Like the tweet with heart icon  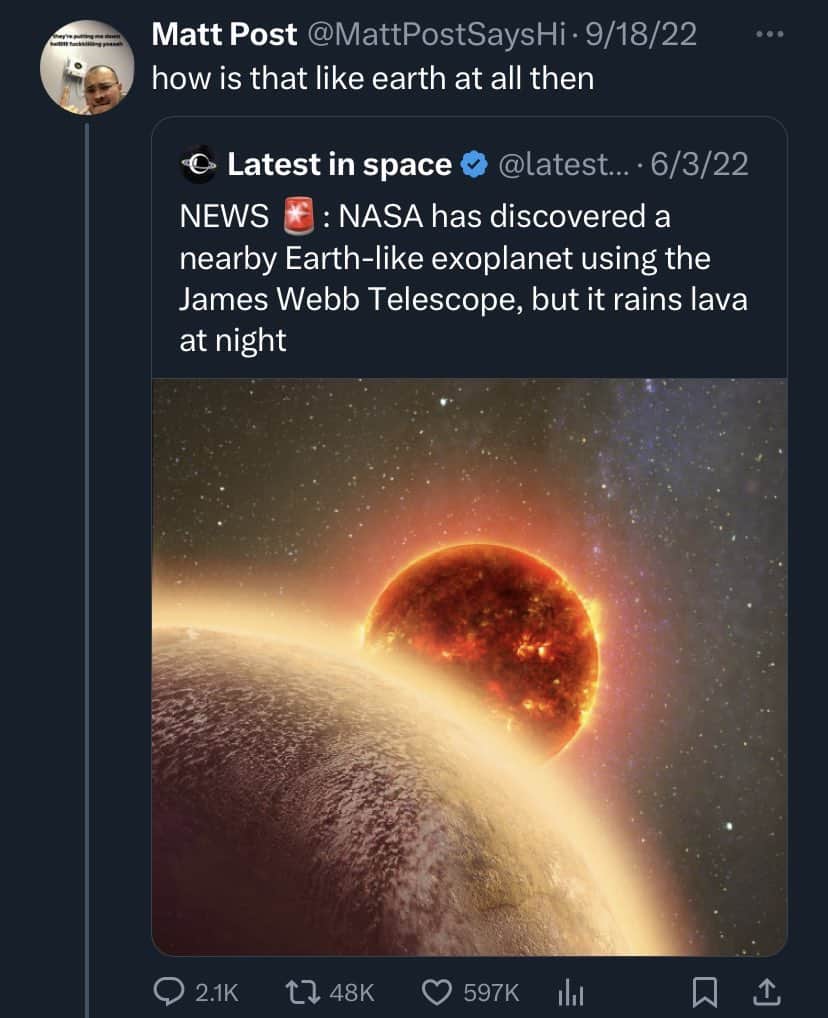(435, 991)
